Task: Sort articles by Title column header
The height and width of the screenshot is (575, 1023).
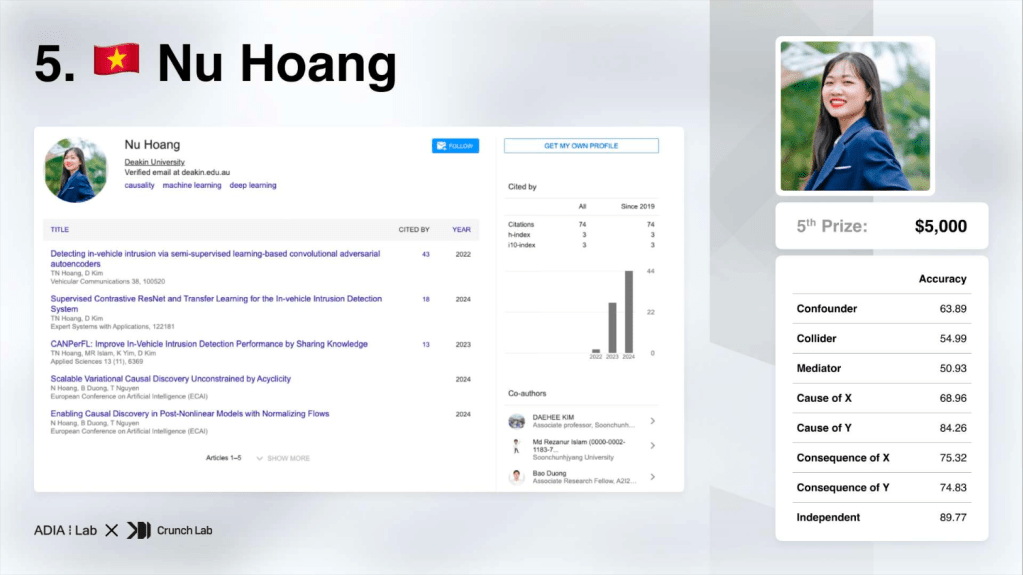Action: tap(60, 229)
